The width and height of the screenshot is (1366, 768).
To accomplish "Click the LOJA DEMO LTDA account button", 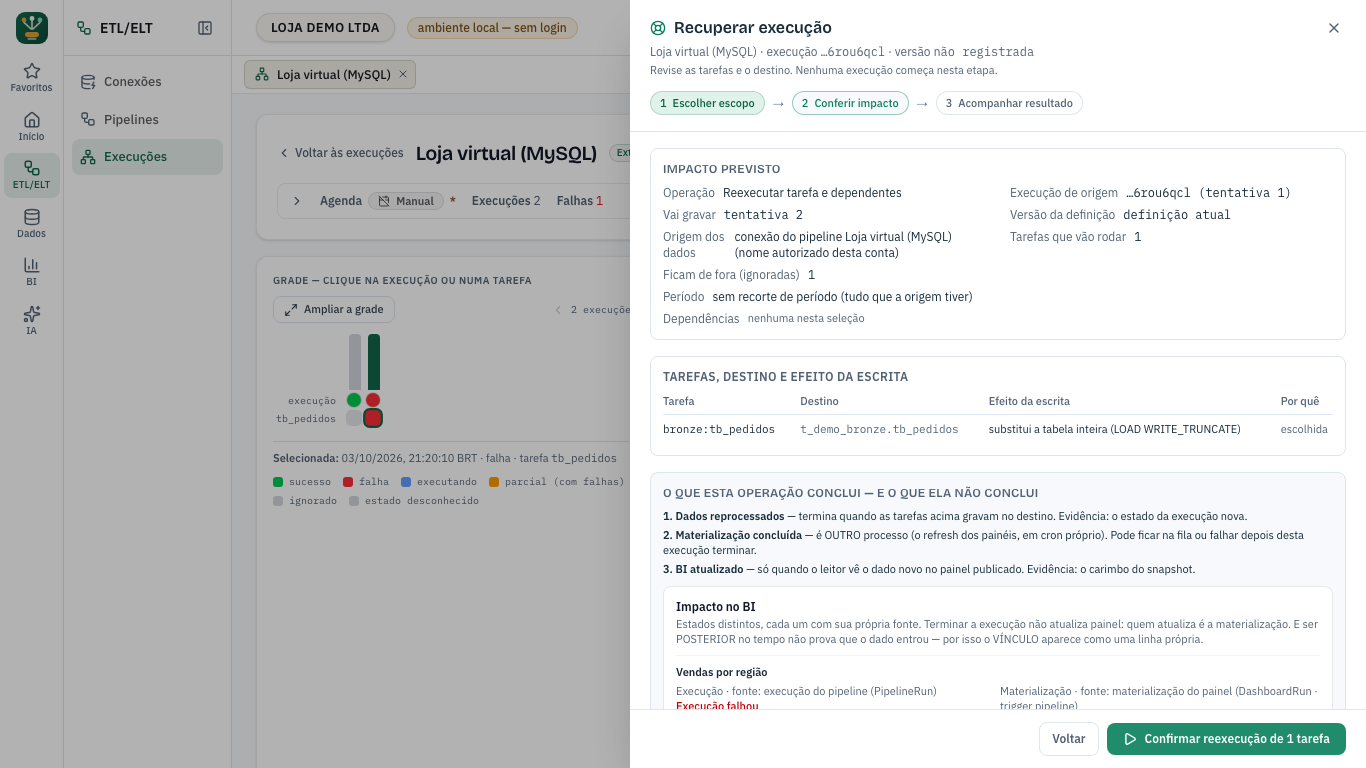I will click(325, 28).
